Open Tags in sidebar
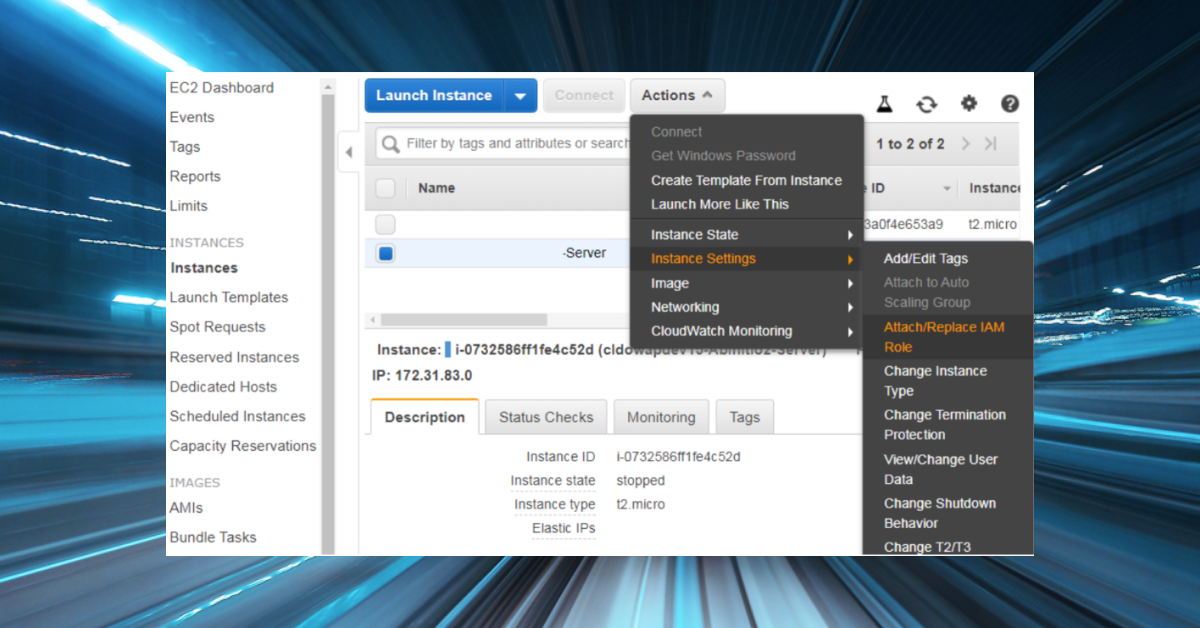The image size is (1200, 628). click(185, 147)
